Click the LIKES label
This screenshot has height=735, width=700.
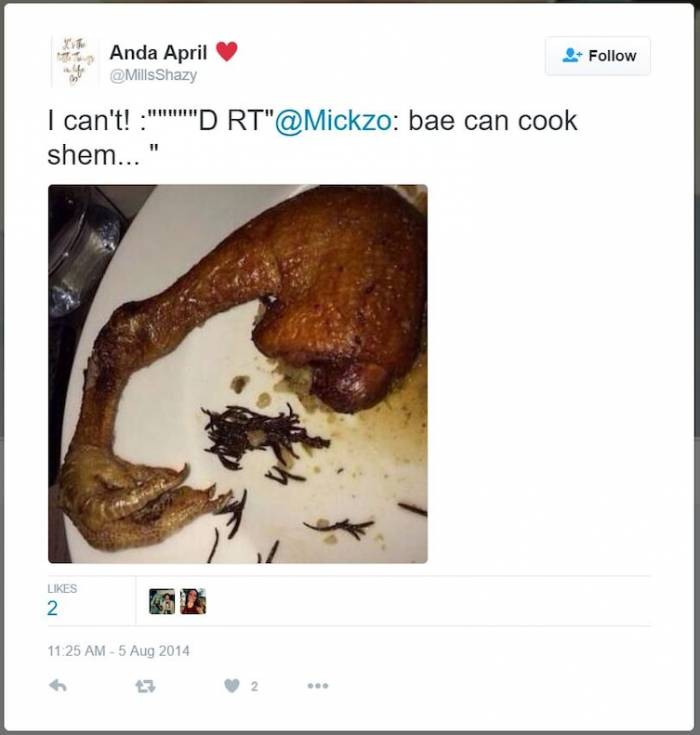(62, 588)
